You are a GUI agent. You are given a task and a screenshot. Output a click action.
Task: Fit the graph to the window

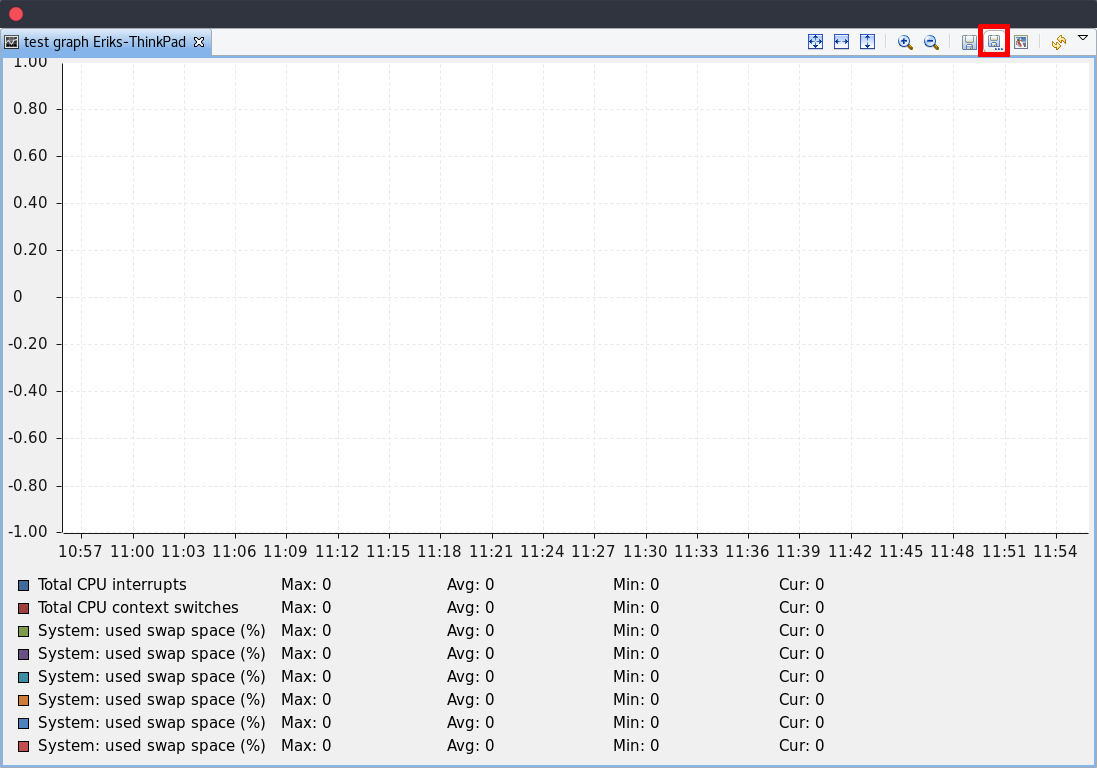click(x=815, y=41)
